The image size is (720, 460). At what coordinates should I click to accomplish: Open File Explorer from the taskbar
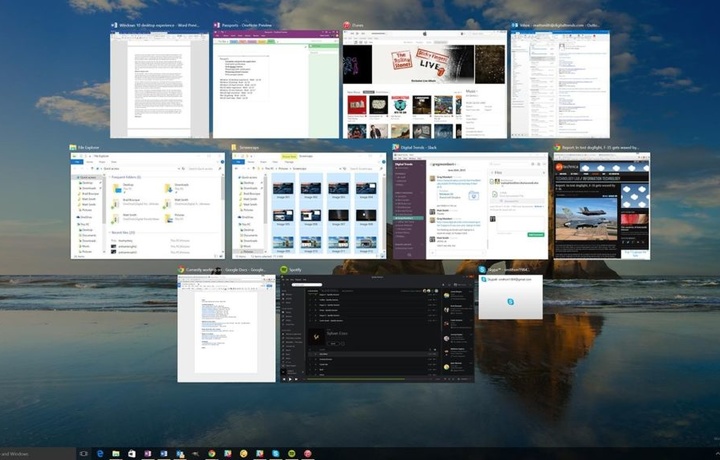pyautogui.click(x=116, y=454)
